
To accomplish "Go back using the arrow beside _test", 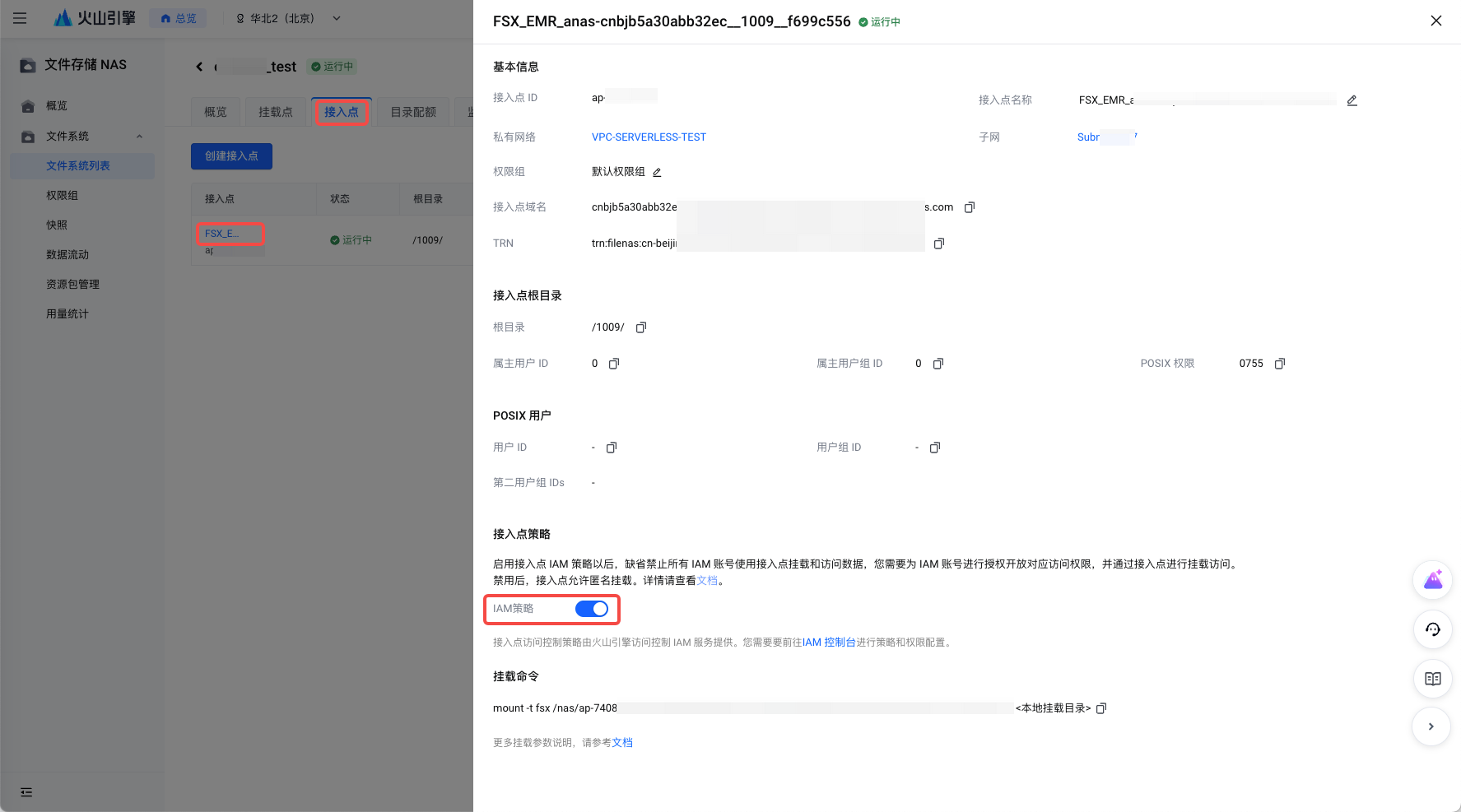I will click(199, 67).
